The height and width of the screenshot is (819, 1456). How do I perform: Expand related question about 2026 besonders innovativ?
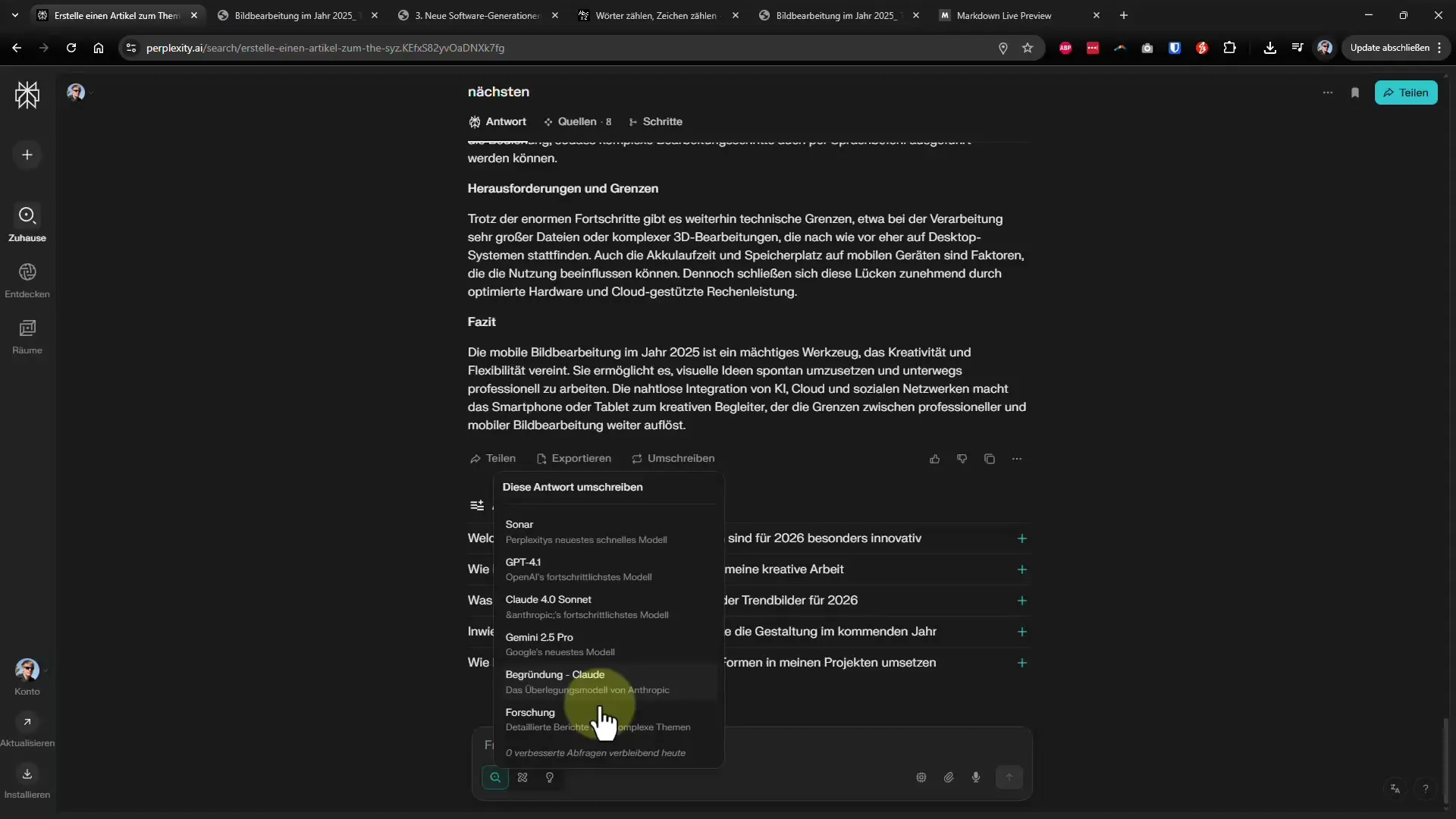[1022, 538]
